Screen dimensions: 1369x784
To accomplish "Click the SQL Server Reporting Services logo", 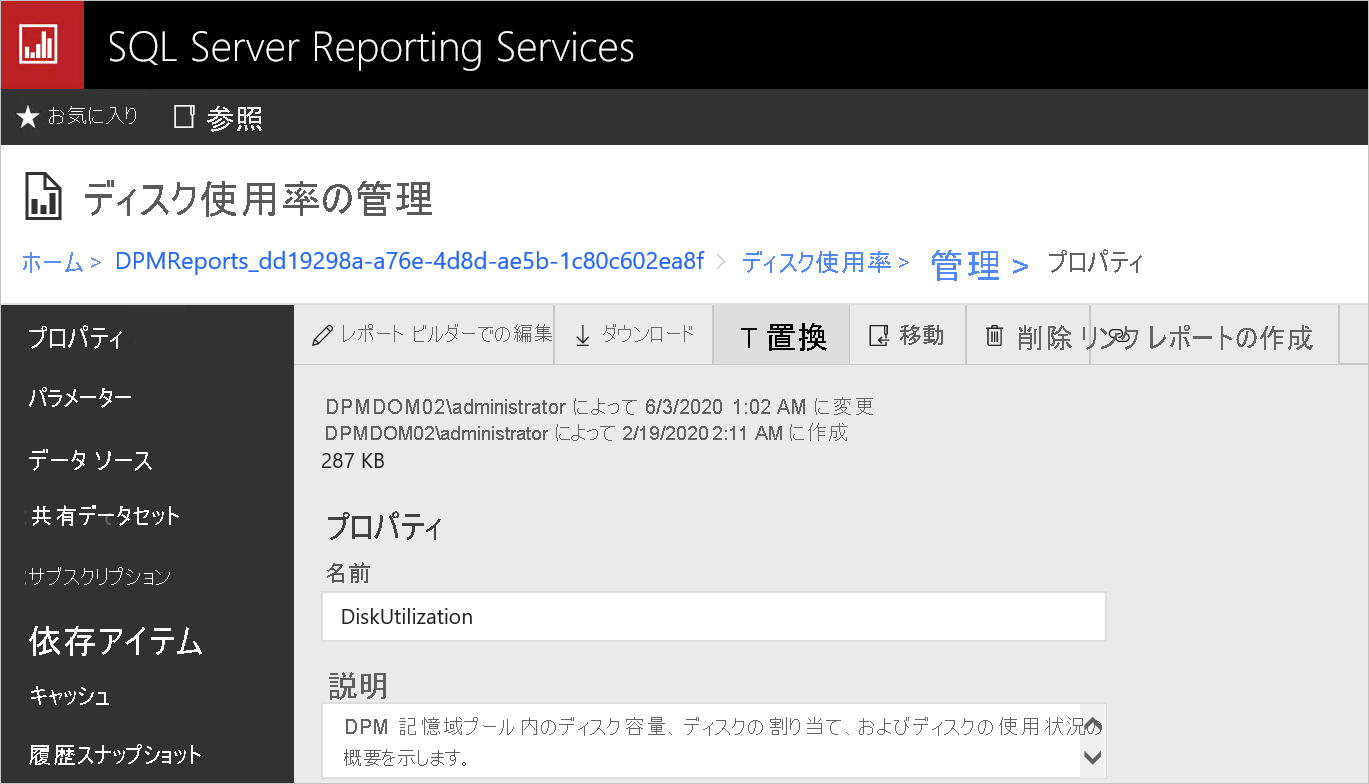I will pos(42,43).
